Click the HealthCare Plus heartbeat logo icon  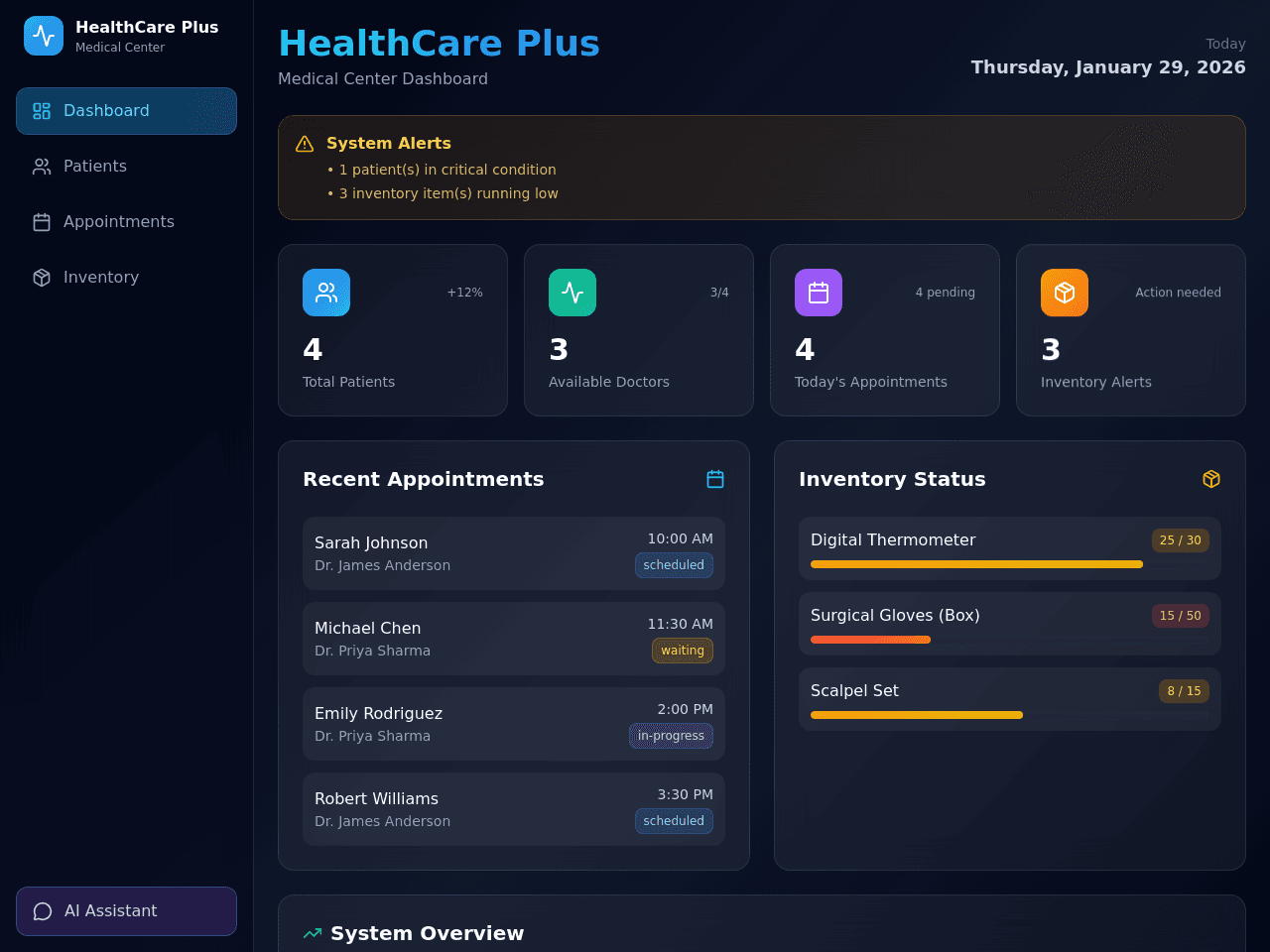[44, 36]
